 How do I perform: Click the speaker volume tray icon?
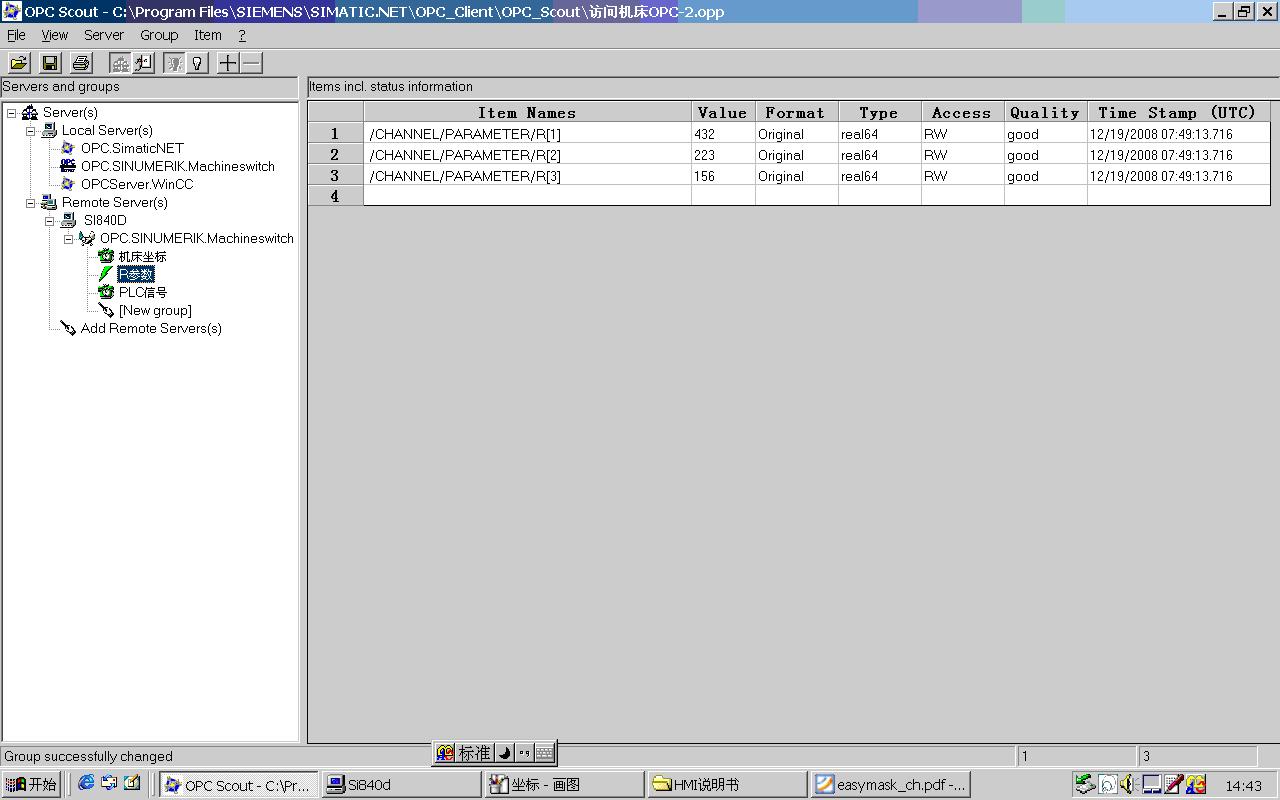(1129, 785)
